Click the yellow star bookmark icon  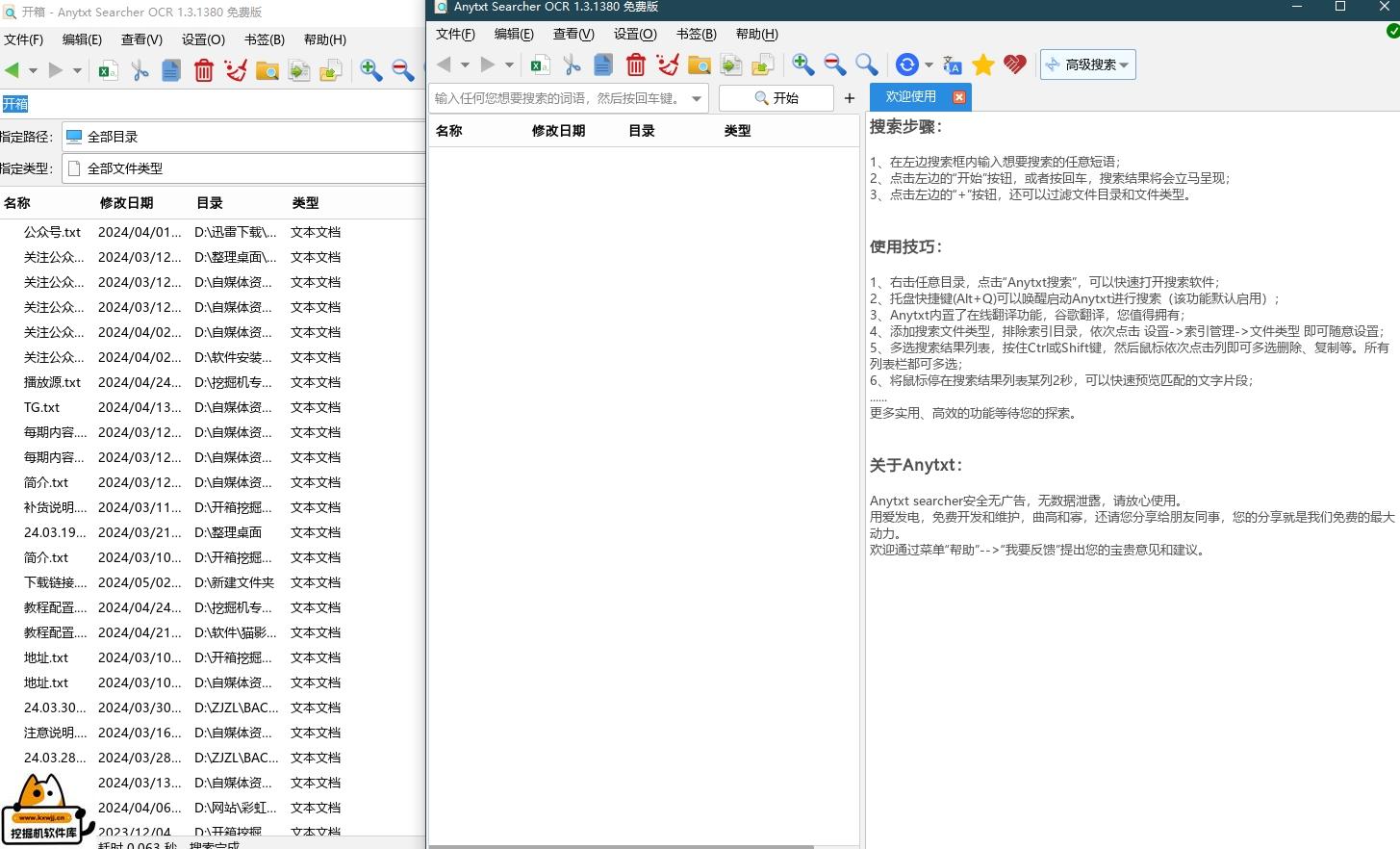point(982,64)
